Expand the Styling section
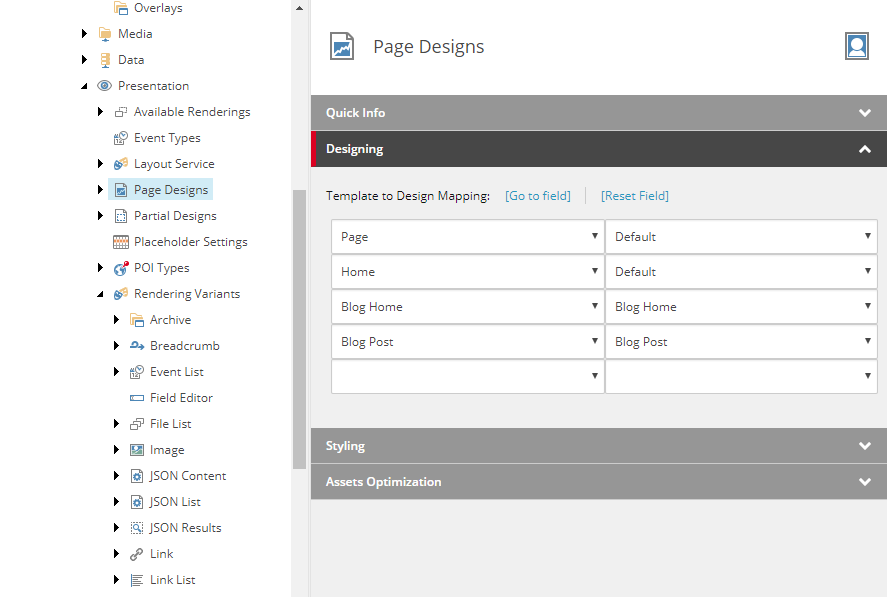 pyautogui.click(x=599, y=446)
